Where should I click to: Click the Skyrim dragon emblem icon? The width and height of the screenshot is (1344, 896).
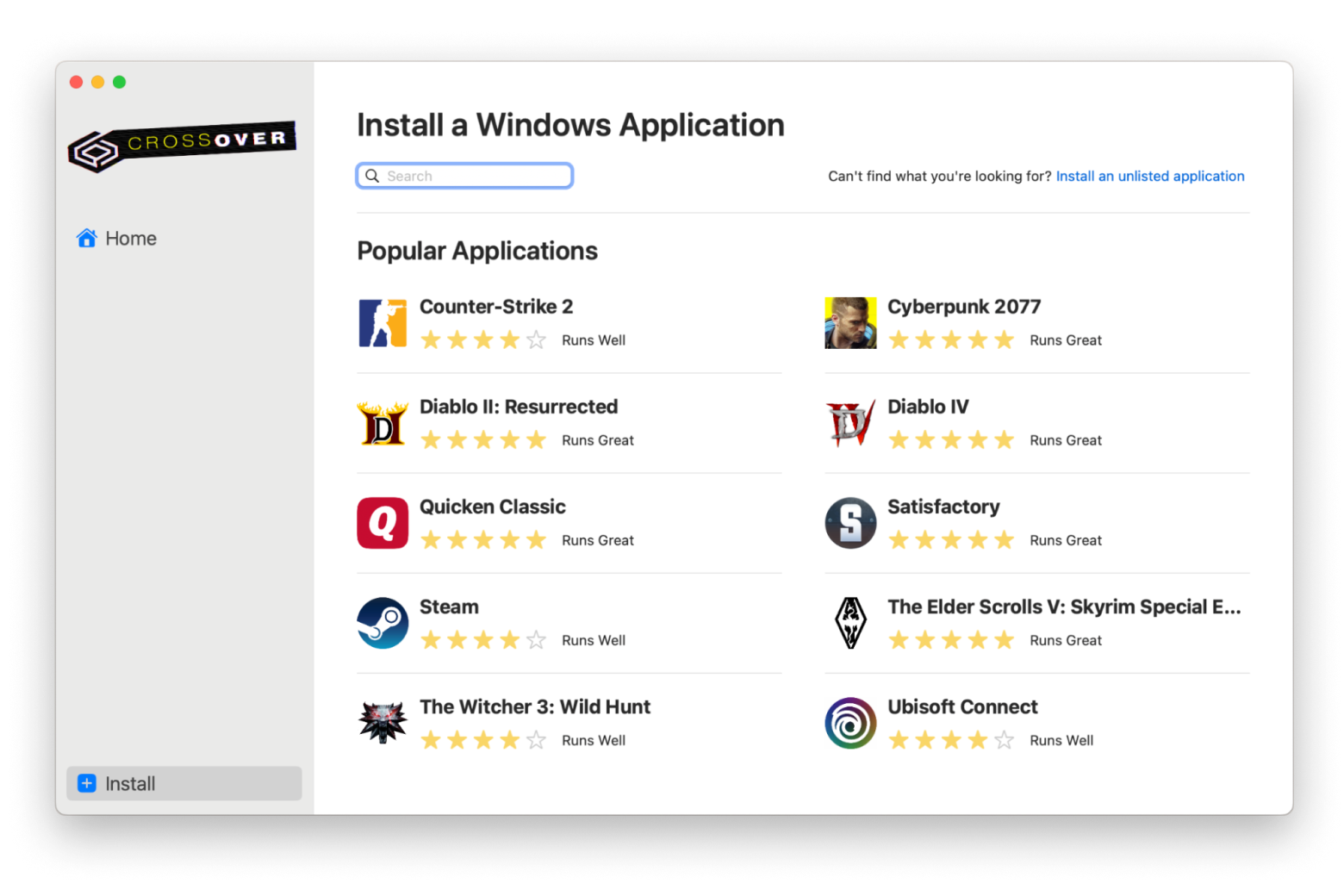(850, 623)
